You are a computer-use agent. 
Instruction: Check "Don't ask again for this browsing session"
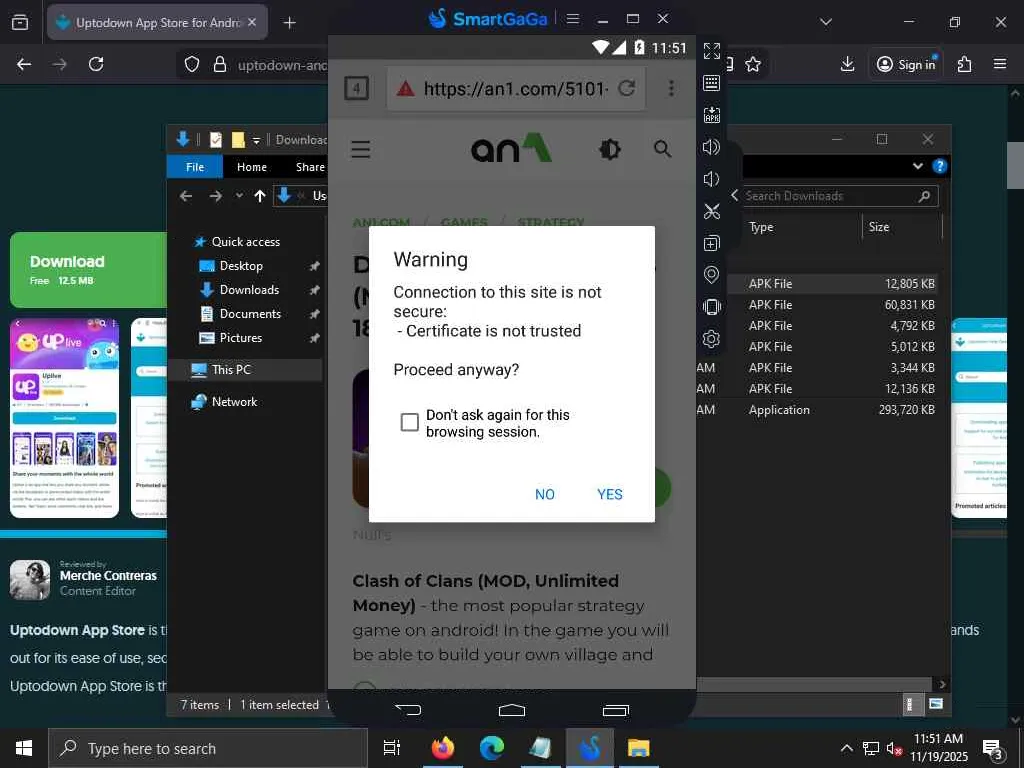pyautogui.click(x=409, y=423)
